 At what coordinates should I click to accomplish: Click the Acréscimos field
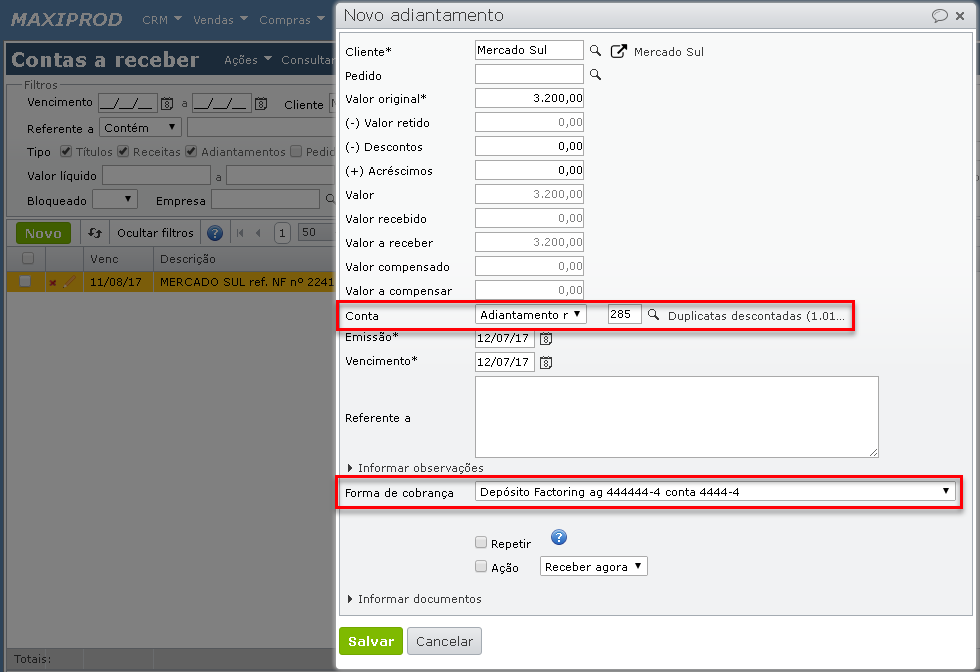point(529,170)
